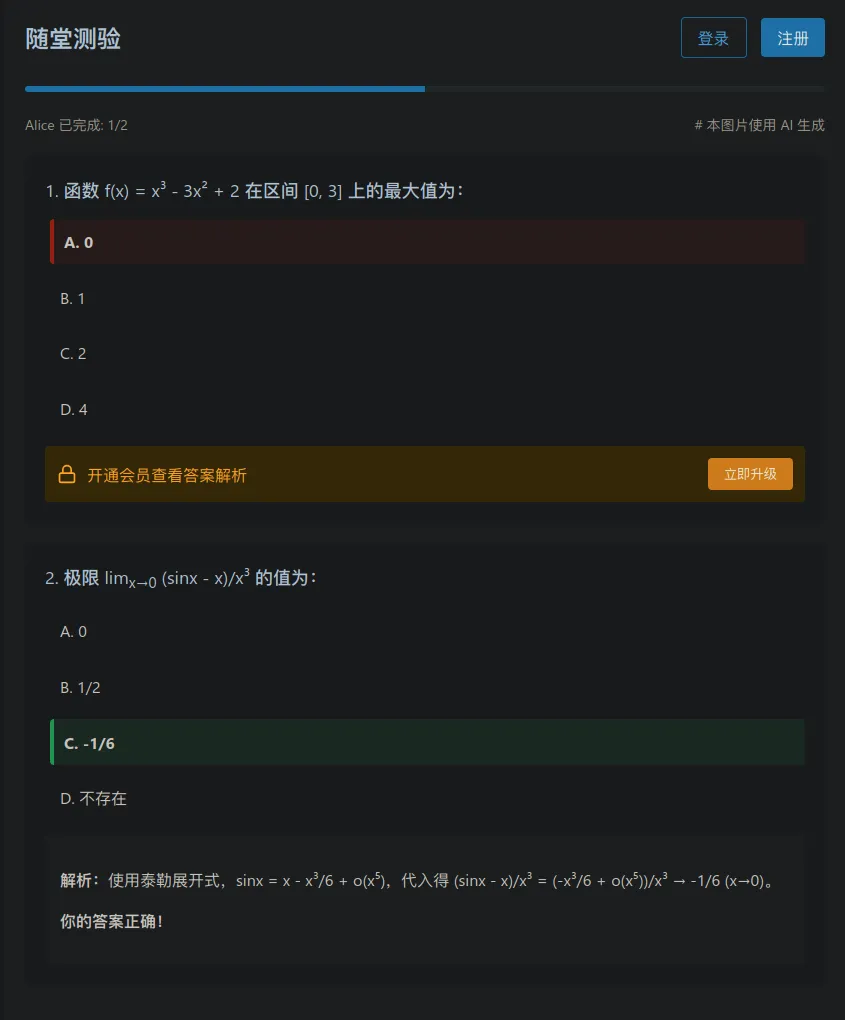Click question 1 heading about 最大值
Viewport: 845px width, 1020px height.
coord(254,191)
